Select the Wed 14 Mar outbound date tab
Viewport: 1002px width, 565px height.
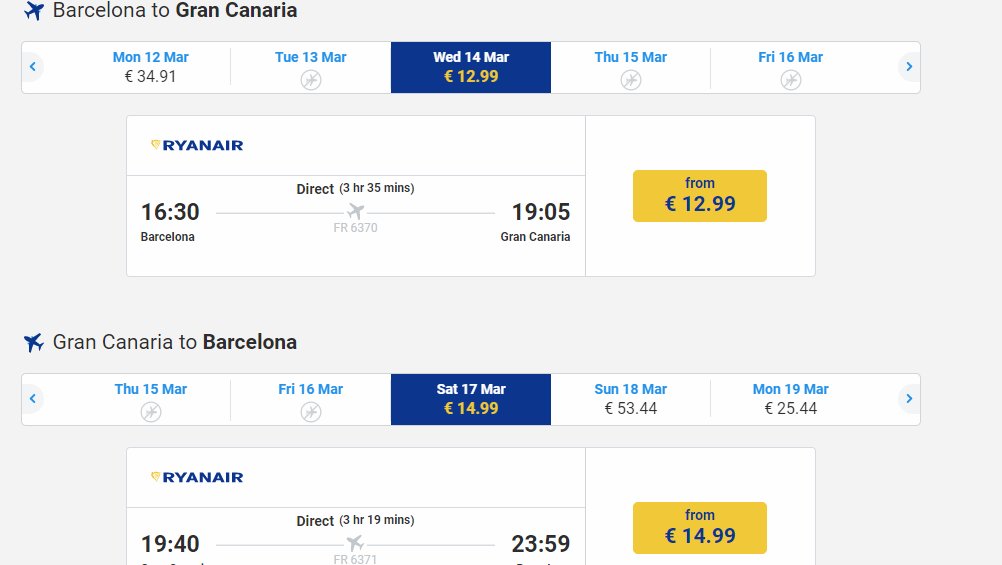click(470, 67)
